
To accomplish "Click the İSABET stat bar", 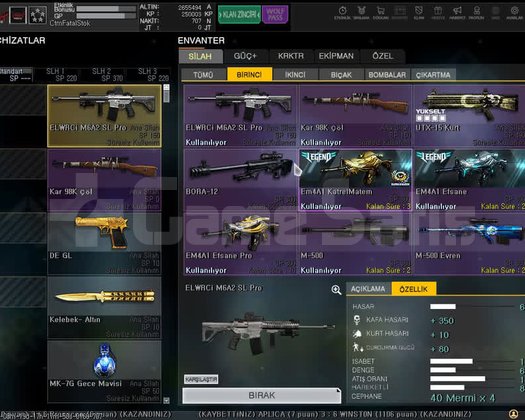I will coord(472,361).
